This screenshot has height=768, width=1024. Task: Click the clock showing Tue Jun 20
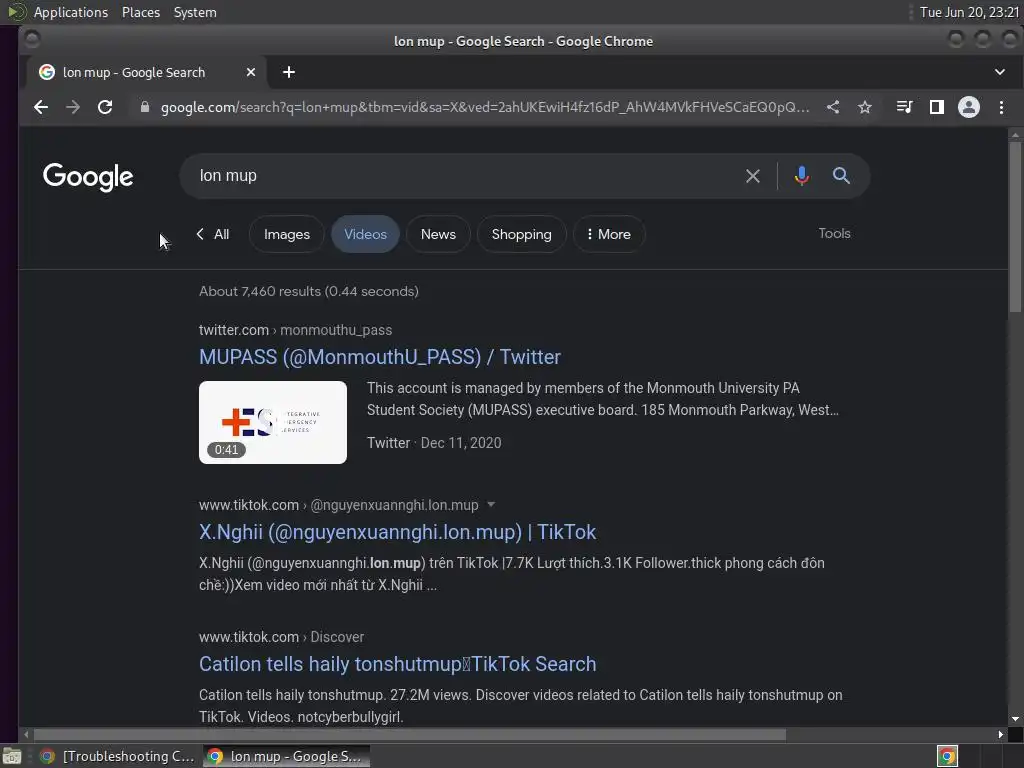coord(969,12)
